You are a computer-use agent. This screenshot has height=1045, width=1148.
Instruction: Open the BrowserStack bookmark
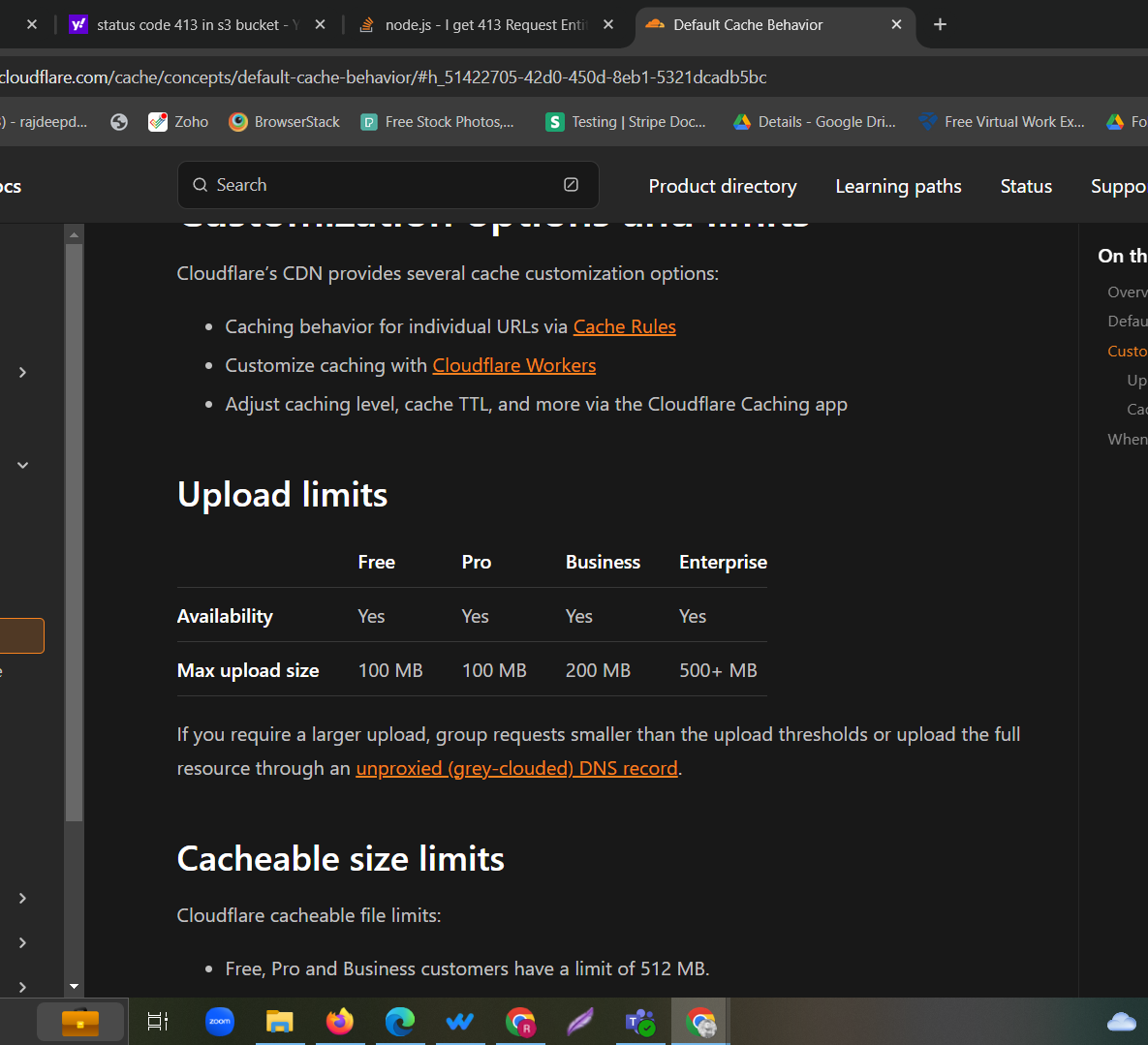tap(284, 122)
